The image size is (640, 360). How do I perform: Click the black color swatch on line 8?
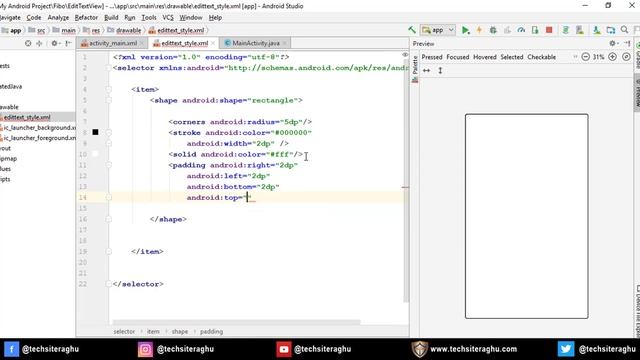tap(95, 132)
